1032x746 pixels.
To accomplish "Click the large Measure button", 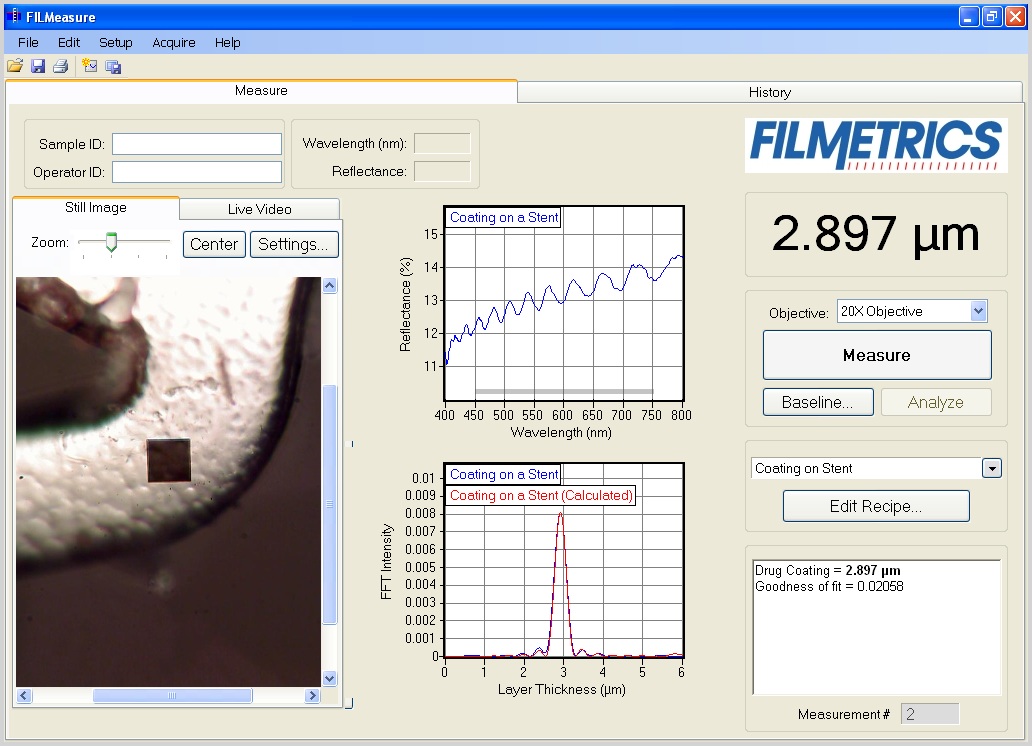I will pyautogui.click(x=877, y=355).
